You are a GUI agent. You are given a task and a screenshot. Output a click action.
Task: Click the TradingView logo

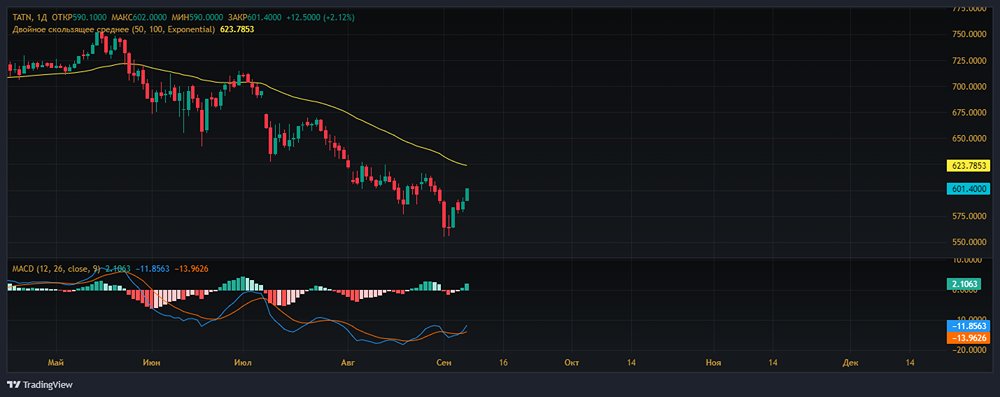(40, 385)
